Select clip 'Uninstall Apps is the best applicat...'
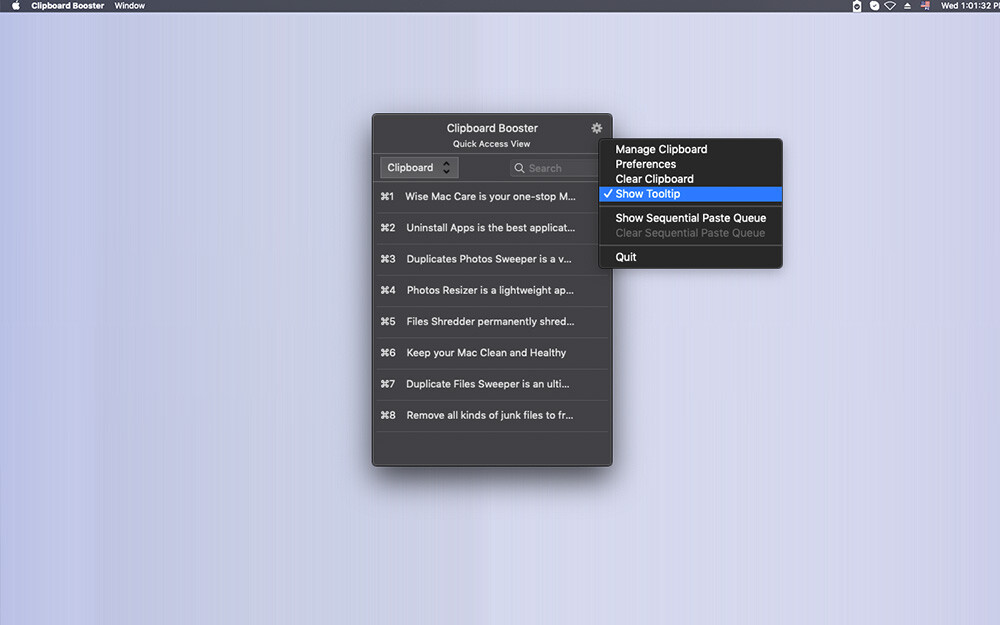 pyautogui.click(x=492, y=228)
